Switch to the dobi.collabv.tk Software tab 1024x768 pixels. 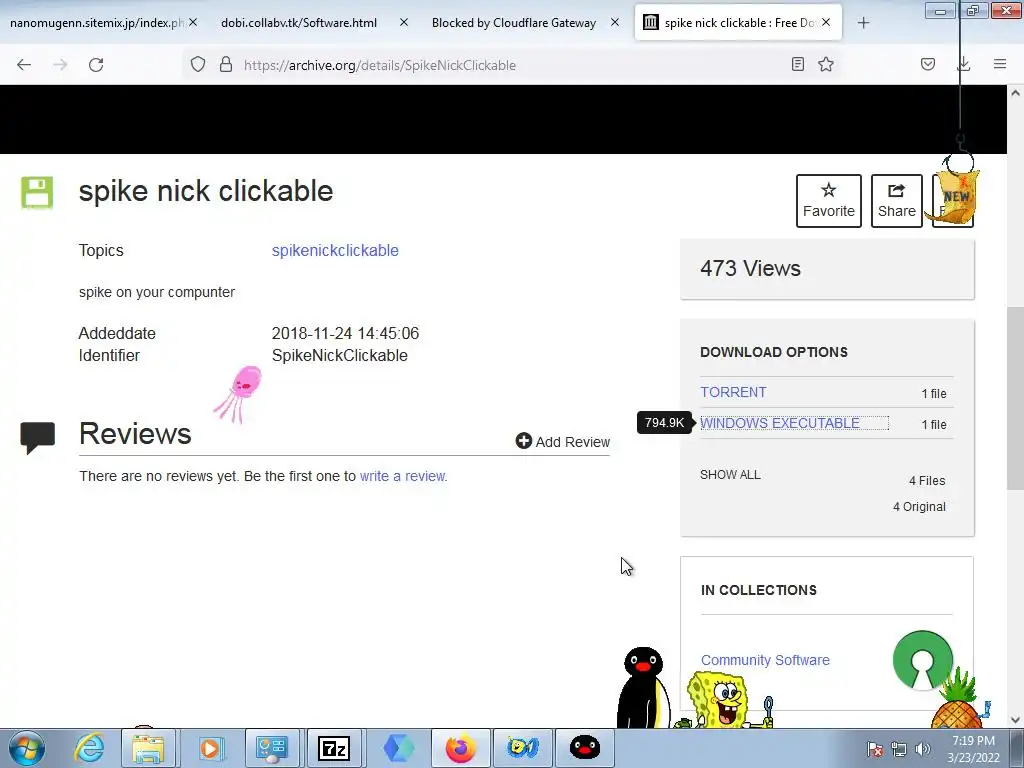coord(299,23)
